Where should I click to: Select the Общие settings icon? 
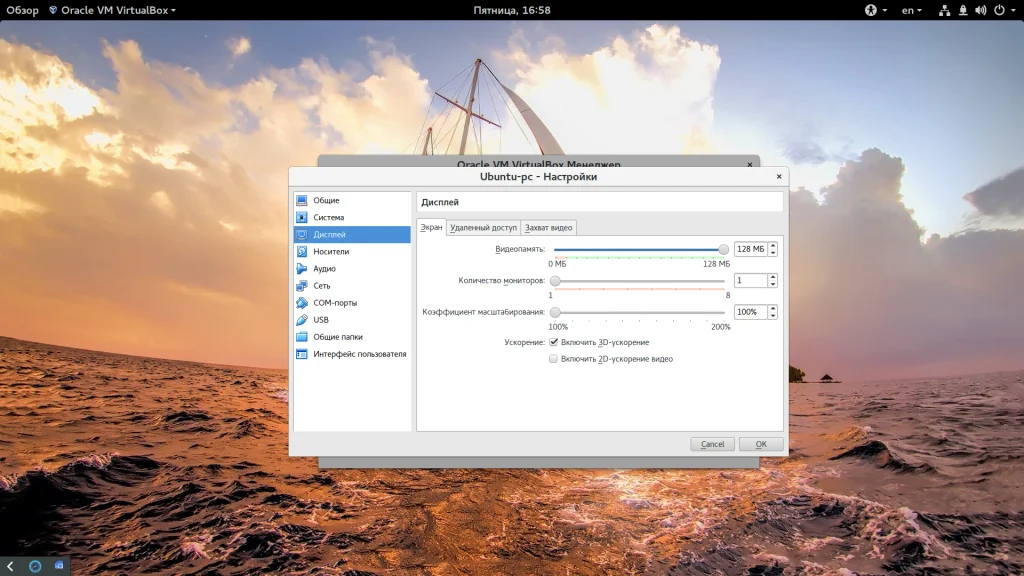click(302, 201)
